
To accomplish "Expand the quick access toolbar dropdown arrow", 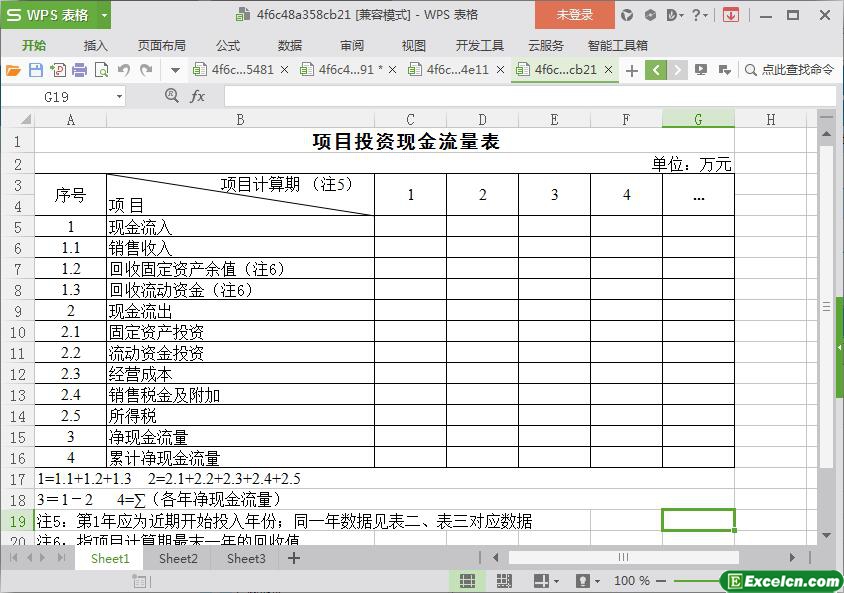I will click(175, 70).
